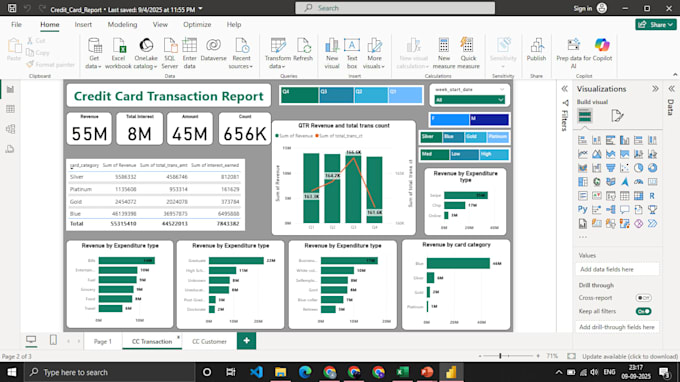Switch to mobile layout icon

[x=53, y=340]
